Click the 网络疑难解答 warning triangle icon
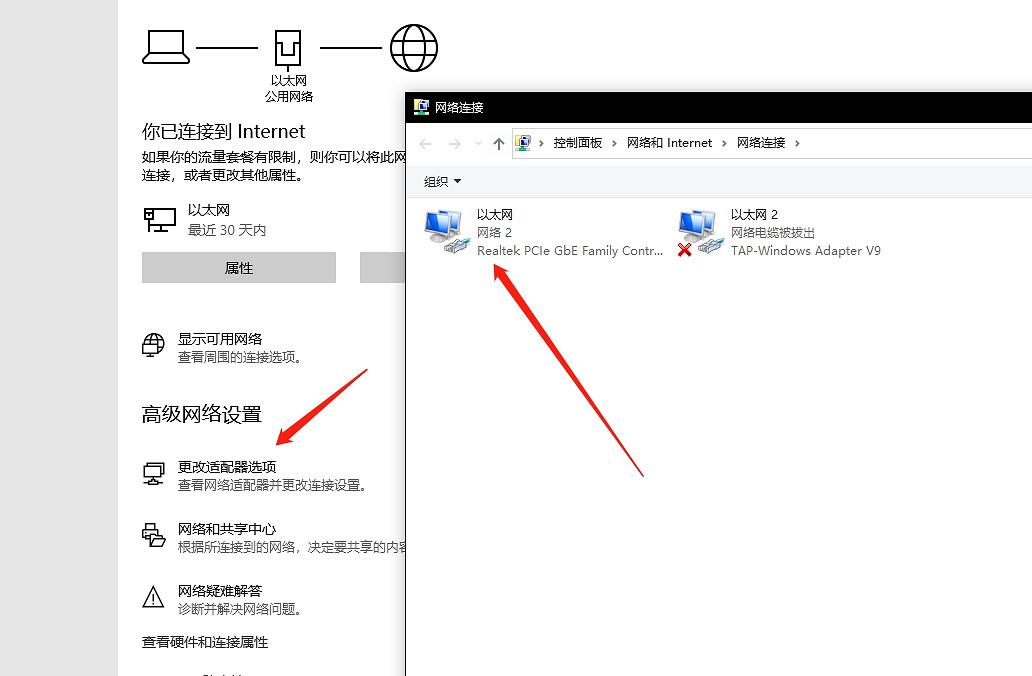The width and height of the screenshot is (1032, 676). [153, 596]
